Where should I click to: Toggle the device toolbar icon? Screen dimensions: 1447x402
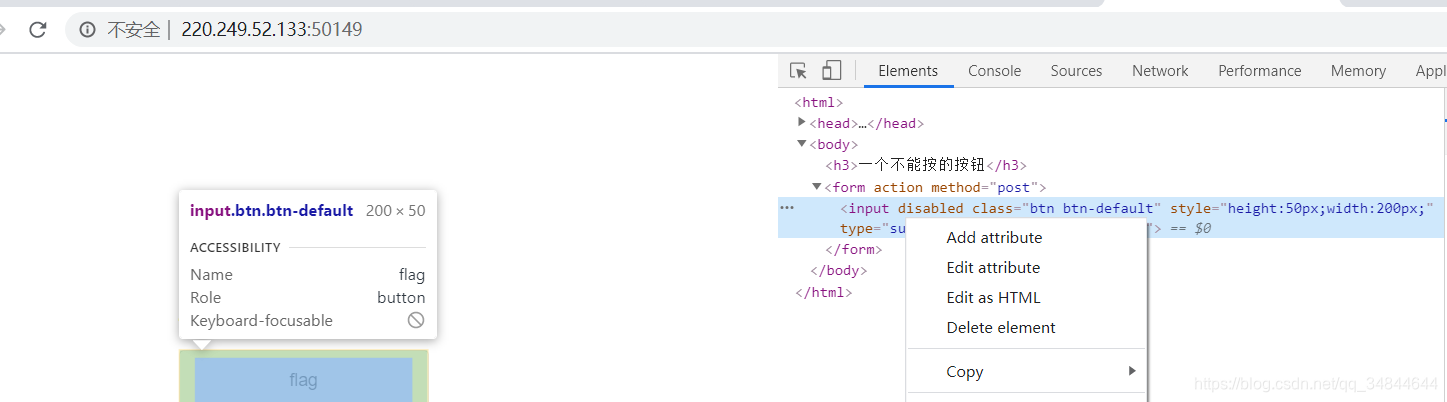click(831, 71)
